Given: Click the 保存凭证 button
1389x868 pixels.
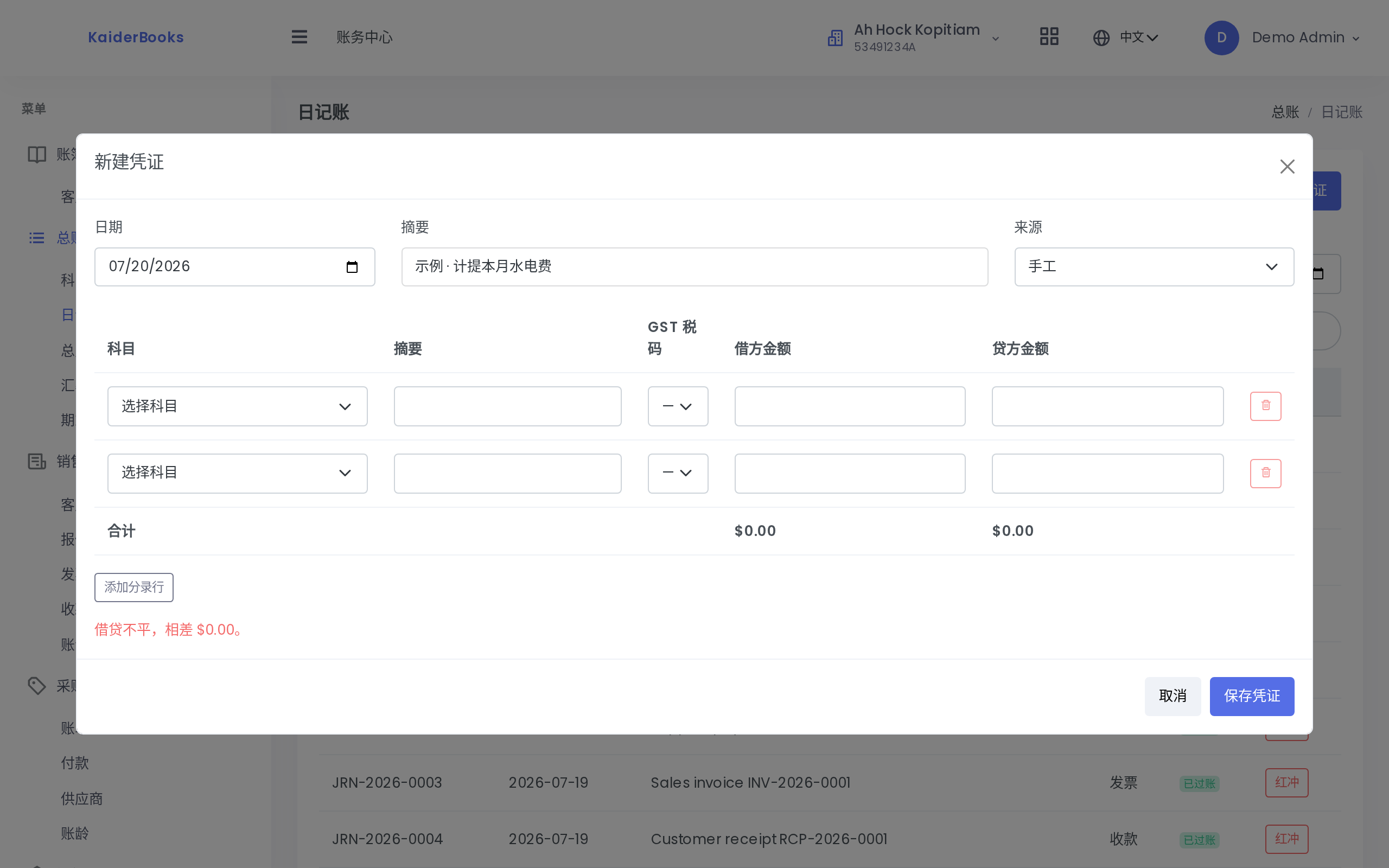Looking at the screenshot, I should [1252, 697].
